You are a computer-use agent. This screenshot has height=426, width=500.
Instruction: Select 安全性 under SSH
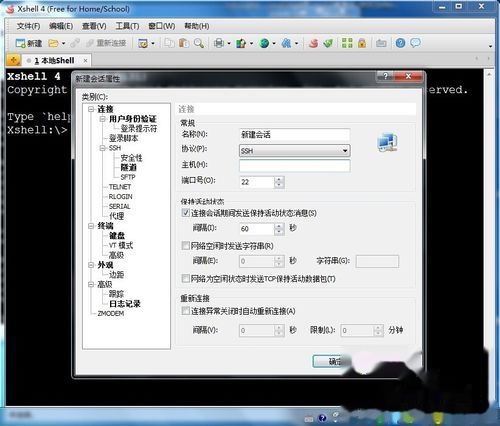131,157
